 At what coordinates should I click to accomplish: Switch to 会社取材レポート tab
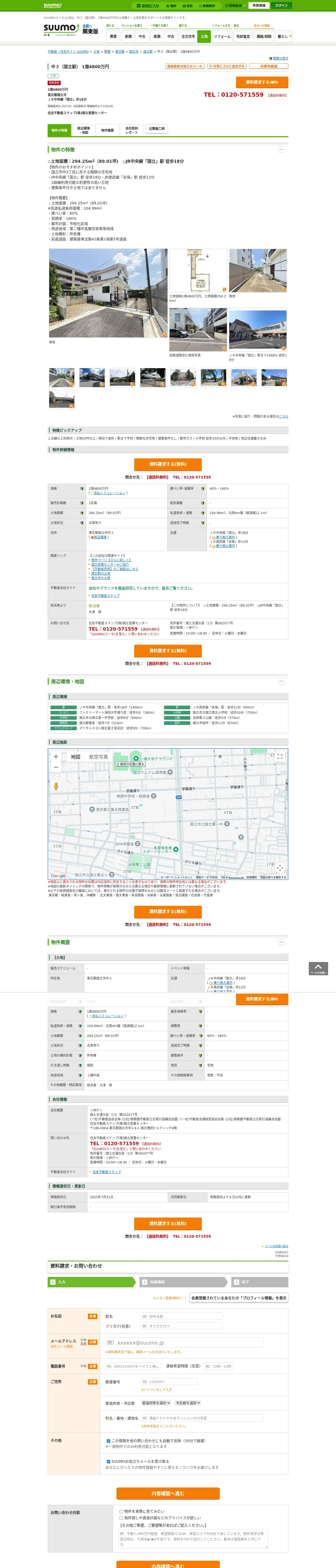tap(132, 130)
